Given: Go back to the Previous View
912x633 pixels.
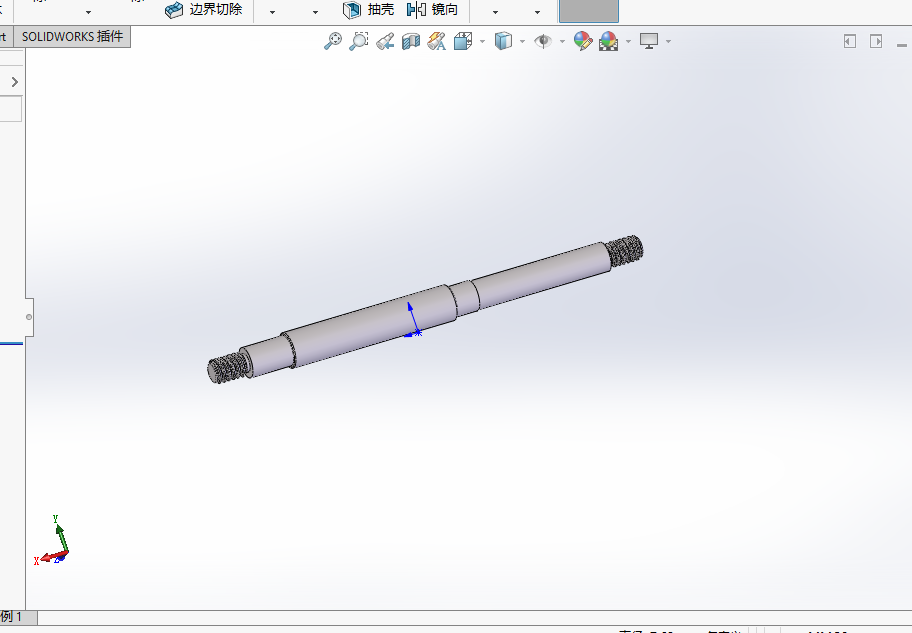Looking at the screenshot, I should 385,41.
